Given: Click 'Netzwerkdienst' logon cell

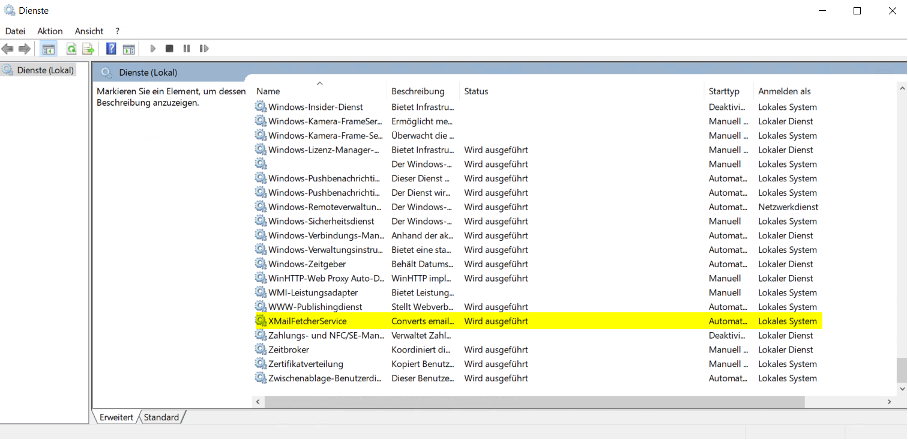Looking at the screenshot, I should pyautogui.click(x=788, y=207).
